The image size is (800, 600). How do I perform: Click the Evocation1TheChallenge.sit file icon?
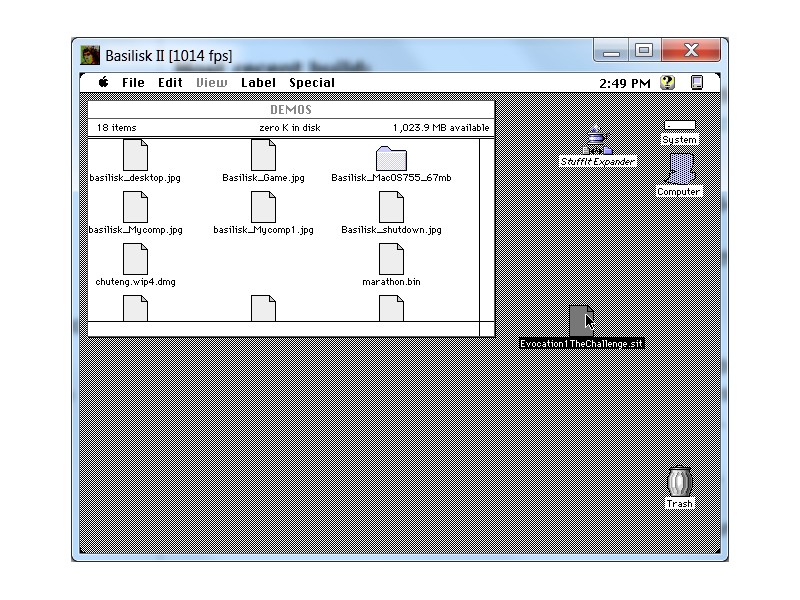[582, 320]
